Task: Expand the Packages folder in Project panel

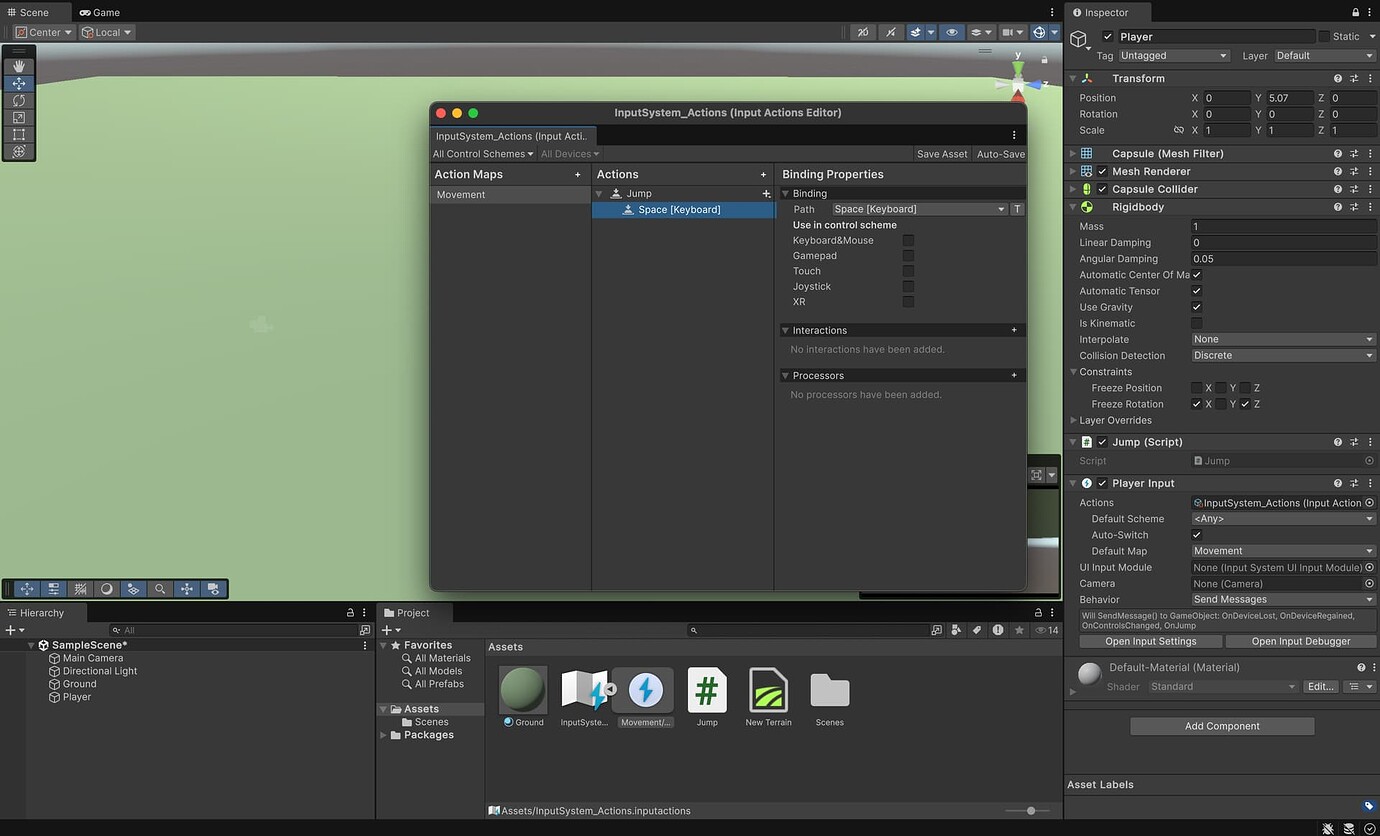Action: 382,735
